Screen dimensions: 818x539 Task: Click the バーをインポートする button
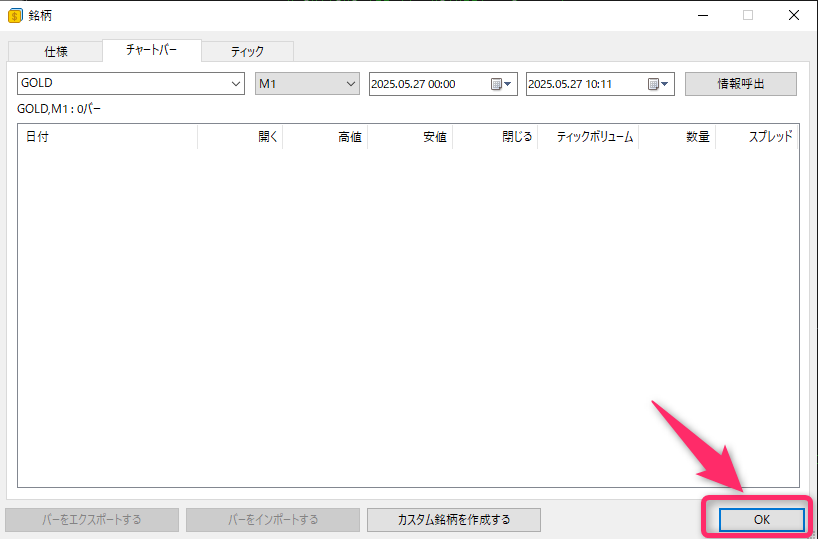tap(273, 520)
